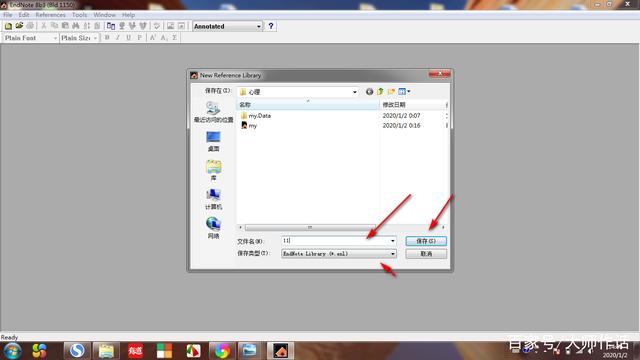
Task: Select the my.Data folder
Action: 260,116
